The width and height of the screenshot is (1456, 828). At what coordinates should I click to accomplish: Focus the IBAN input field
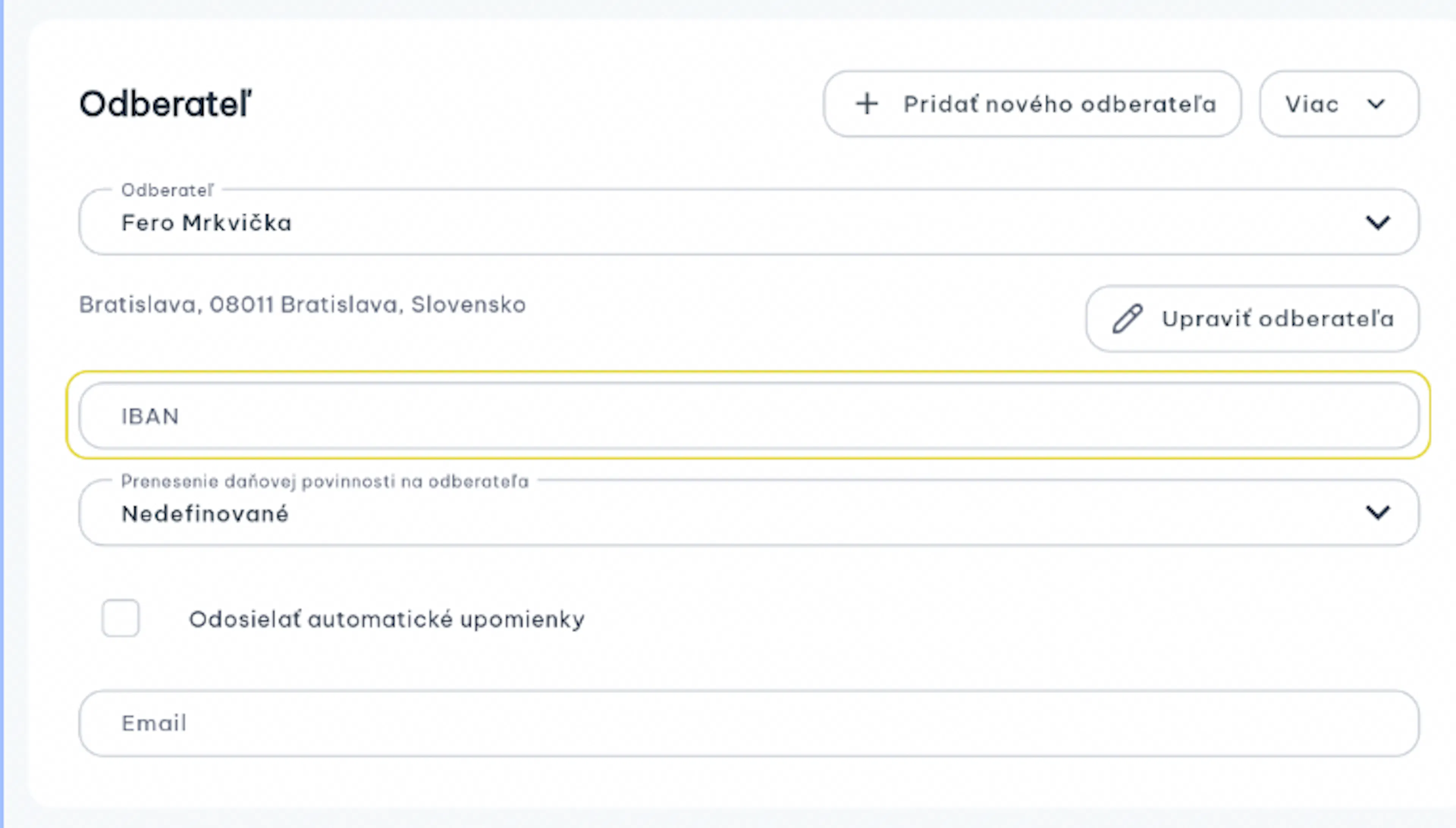pyautogui.click(x=749, y=416)
